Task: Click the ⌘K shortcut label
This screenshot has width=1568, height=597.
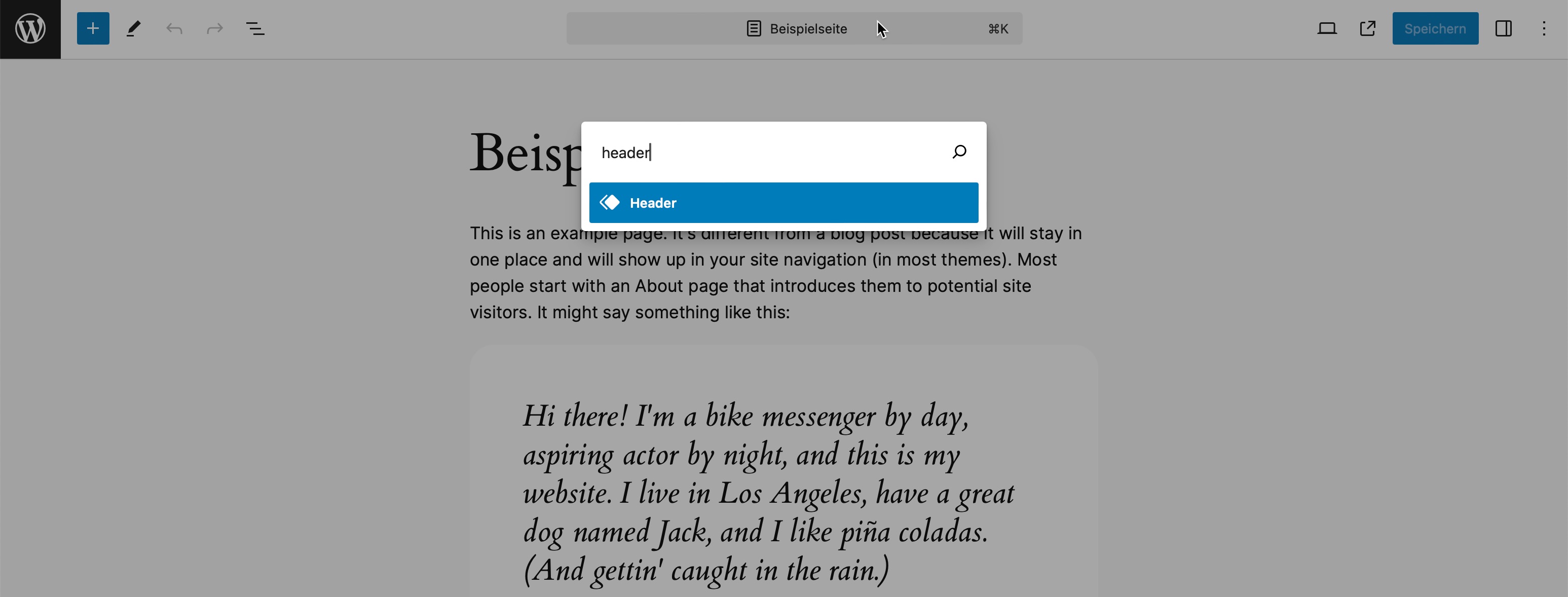Action: [998, 28]
